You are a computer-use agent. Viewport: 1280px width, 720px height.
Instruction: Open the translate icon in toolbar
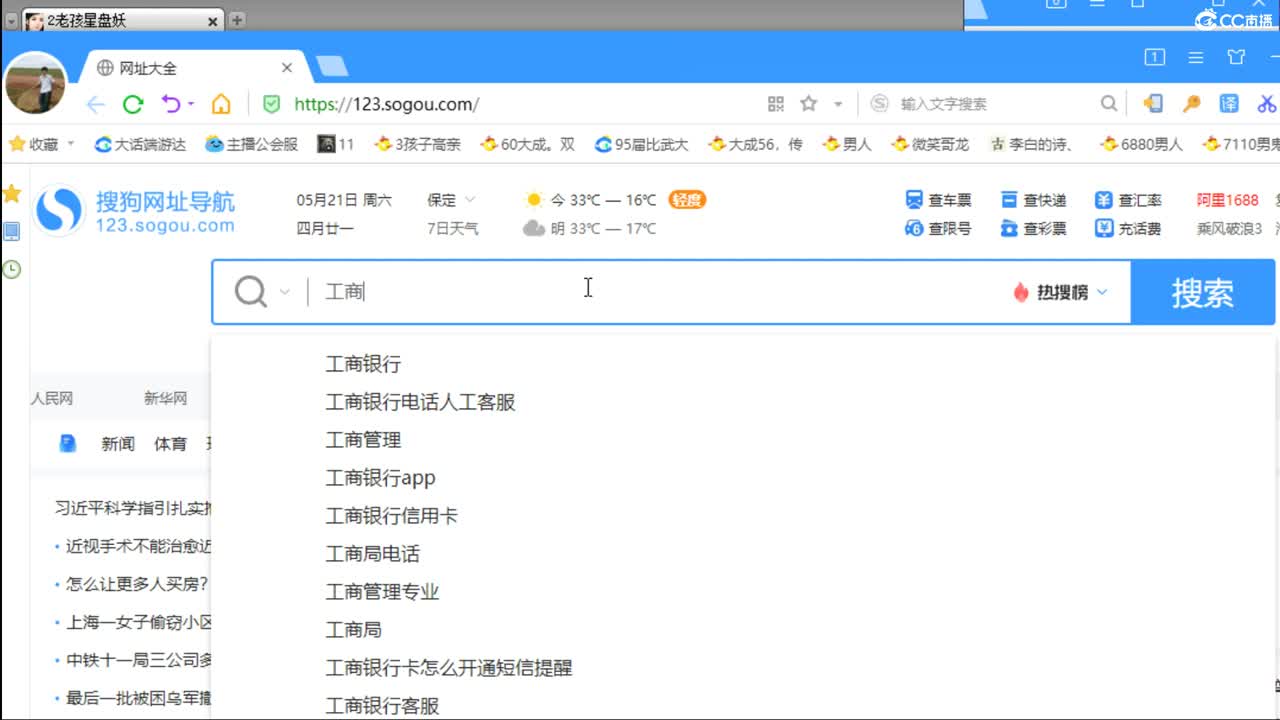1229,104
